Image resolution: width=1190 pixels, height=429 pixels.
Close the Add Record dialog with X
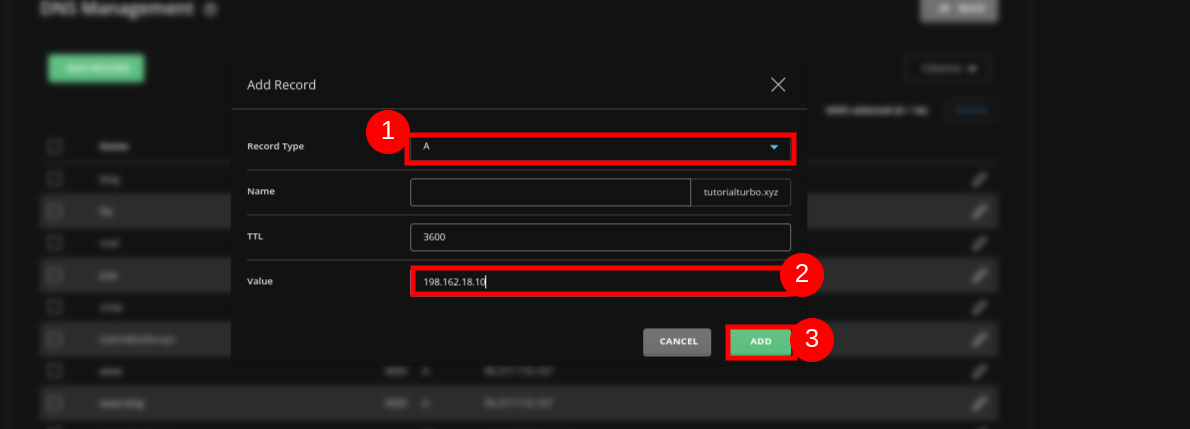click(778, 85)
